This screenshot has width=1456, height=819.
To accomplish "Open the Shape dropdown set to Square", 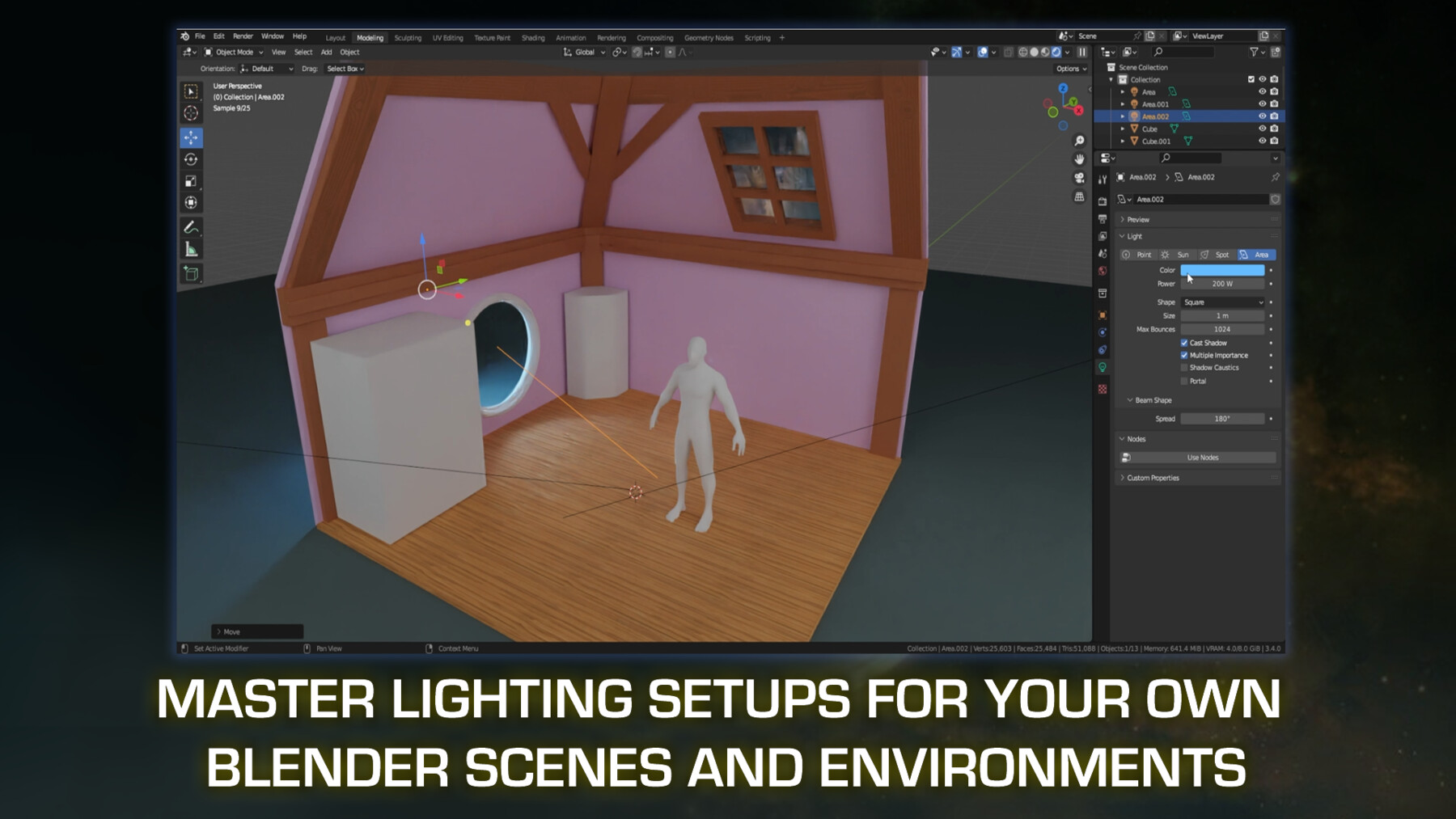I will [1223, 302].
